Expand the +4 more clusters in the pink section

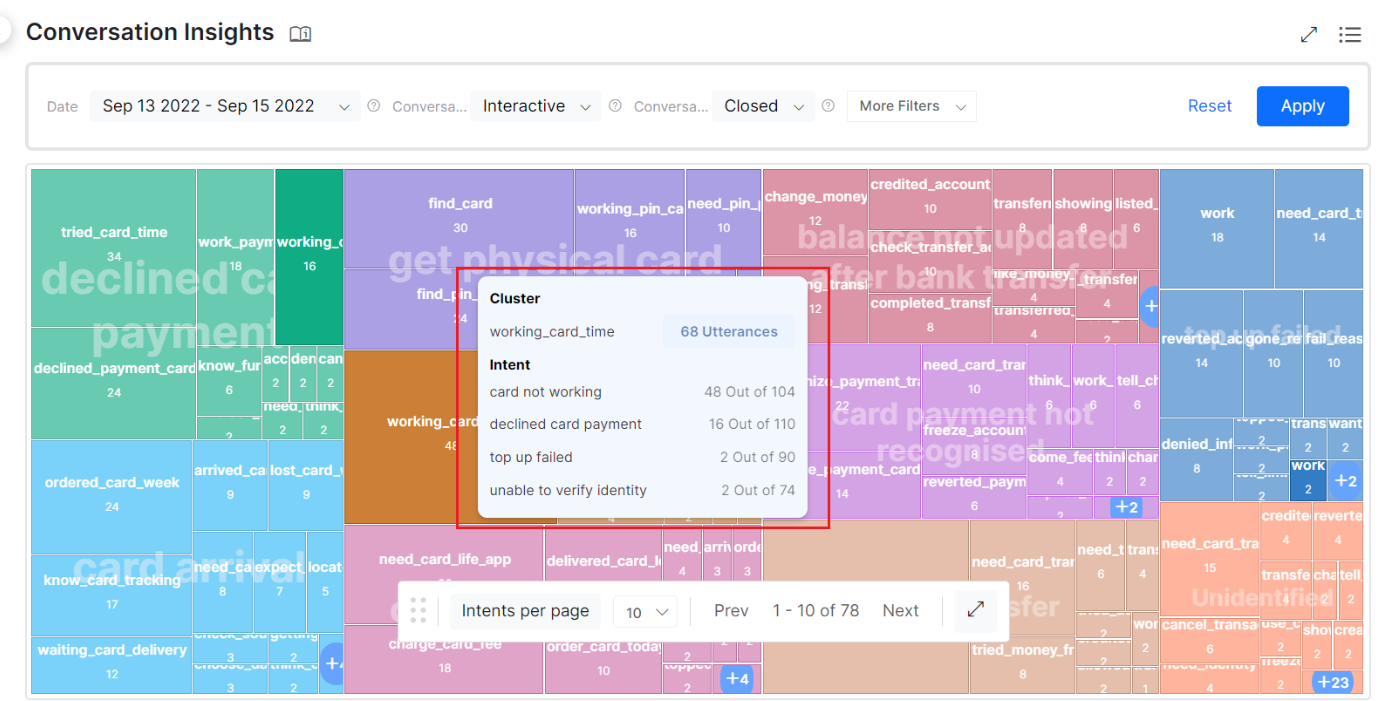pyautogui.click(x=737, y=679)
